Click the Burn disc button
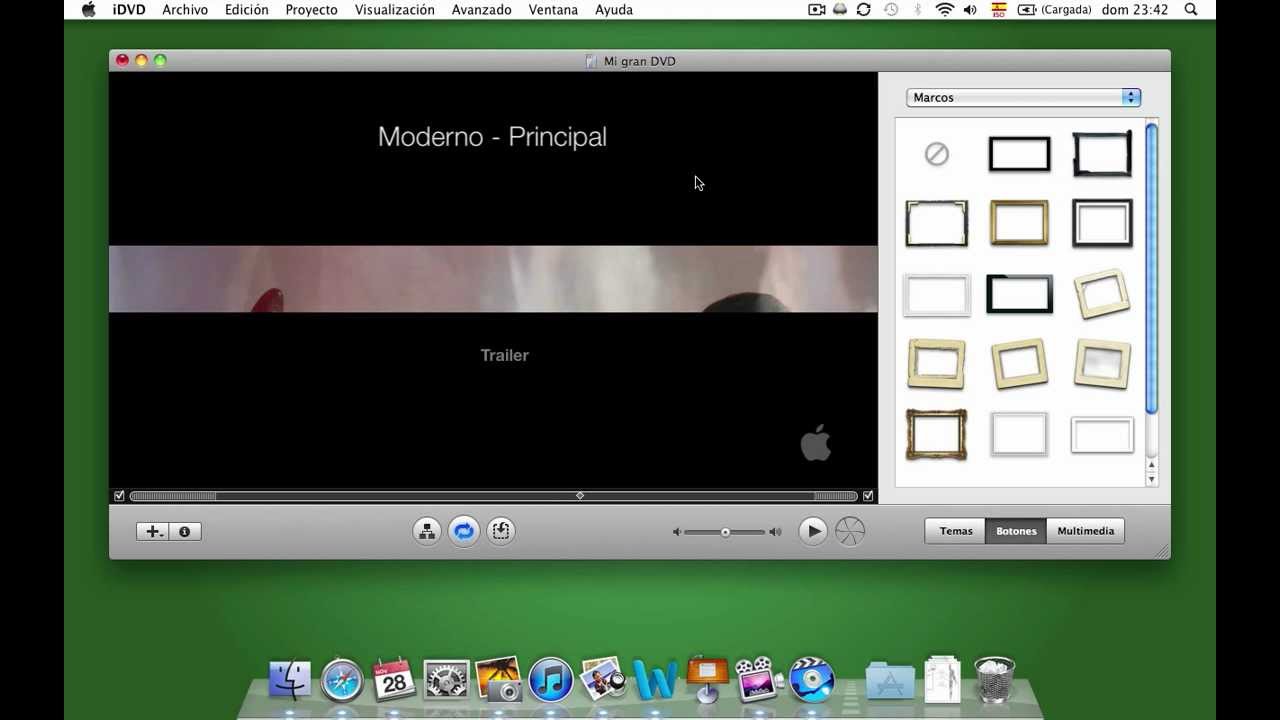This screenshot has width=1280, height=720. point(850,531)
